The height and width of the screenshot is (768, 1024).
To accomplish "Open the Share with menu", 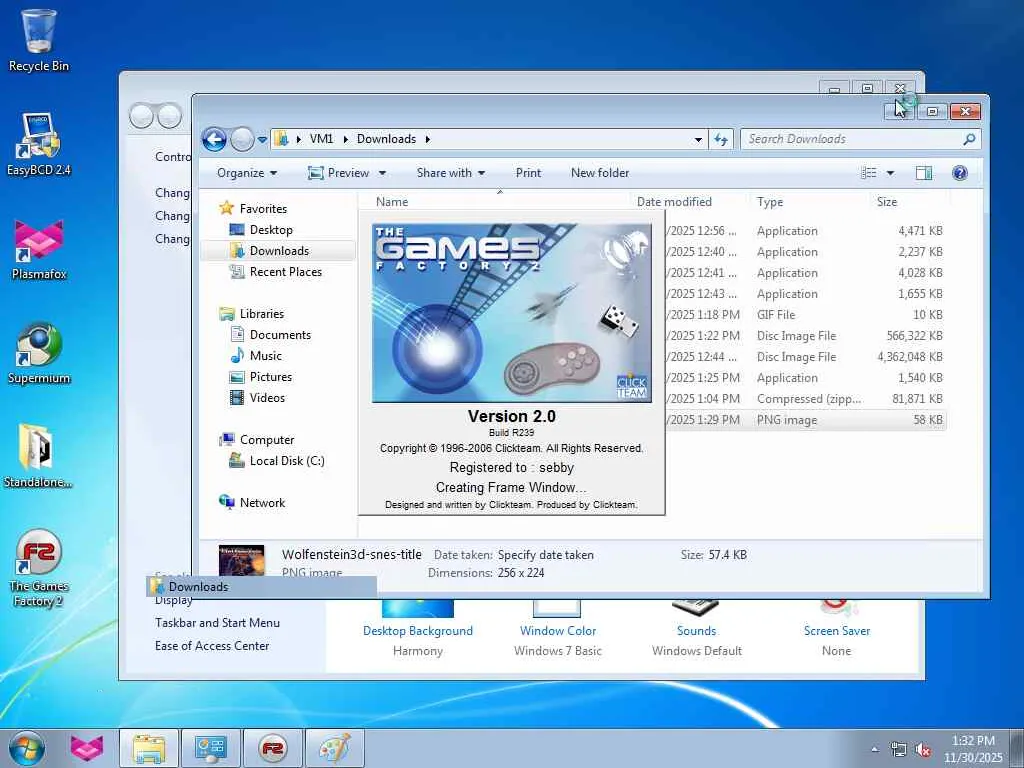I will [451, 173].
